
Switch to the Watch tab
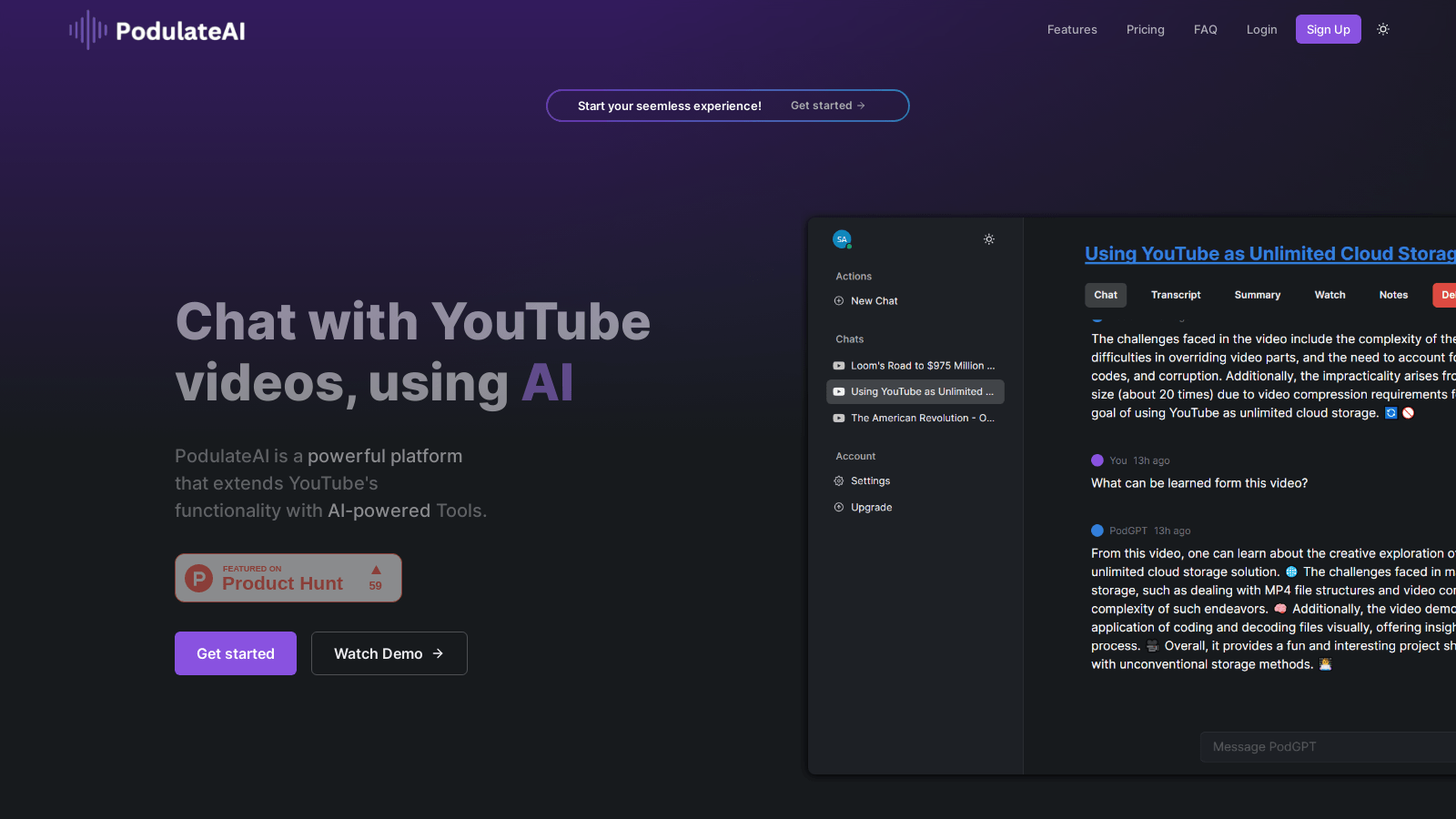click(x=1330, y=295)
